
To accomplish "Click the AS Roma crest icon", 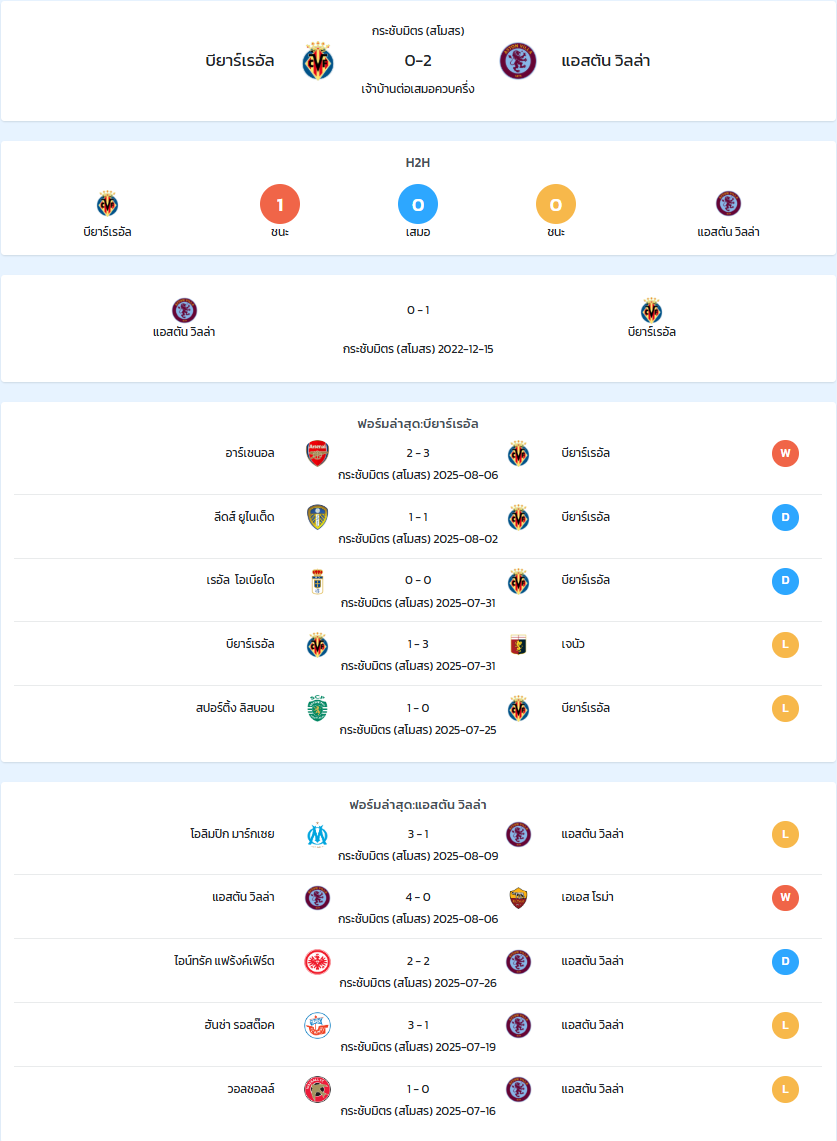I will [x=518, y=898].
